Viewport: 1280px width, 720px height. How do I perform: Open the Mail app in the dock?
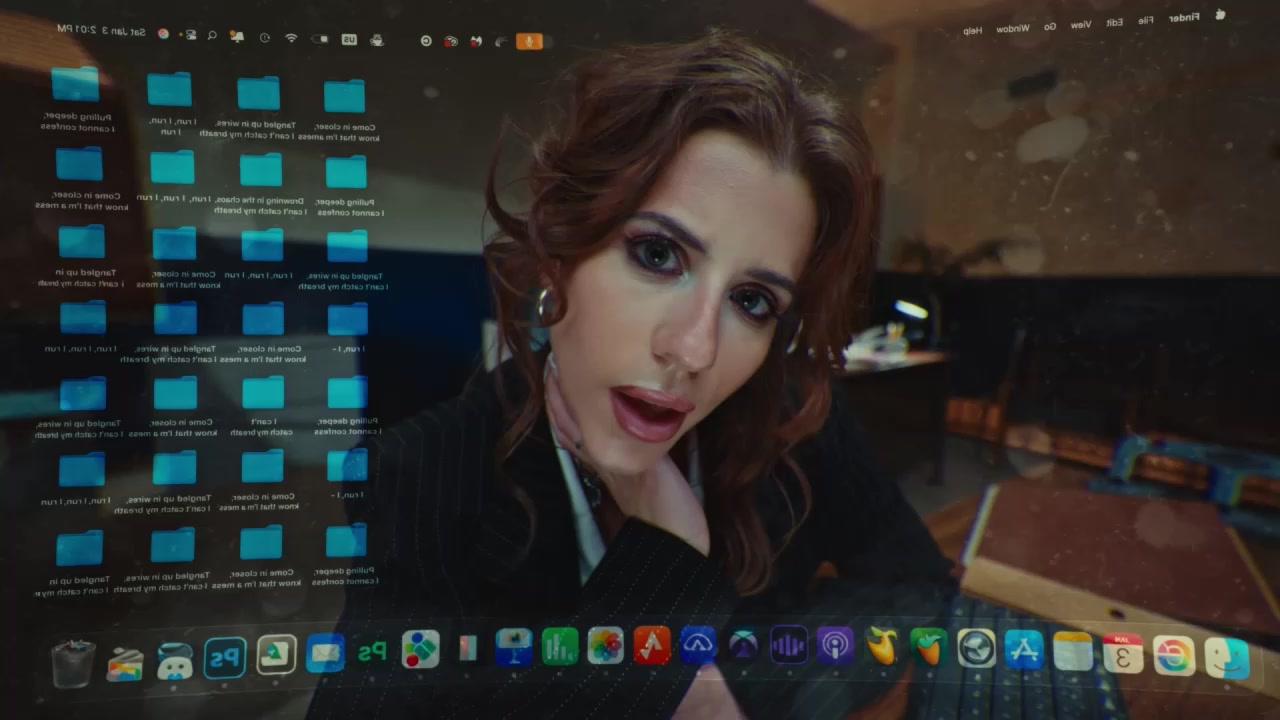coord(325,653)
